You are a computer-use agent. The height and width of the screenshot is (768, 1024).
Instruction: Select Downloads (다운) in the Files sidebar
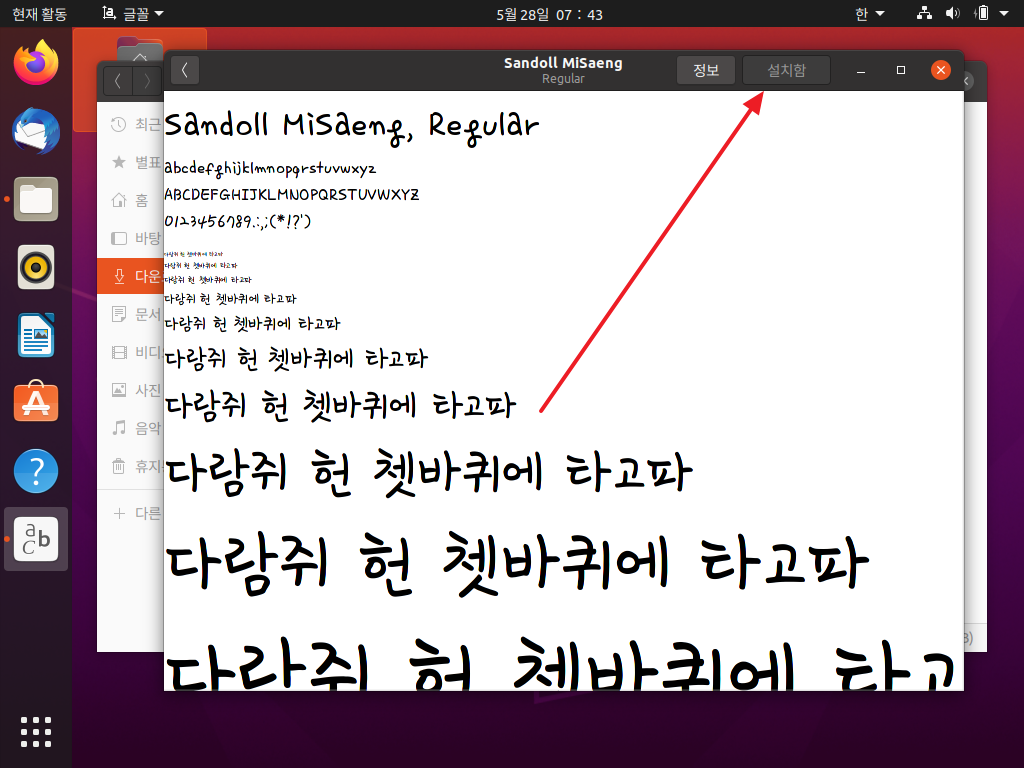[130, 276]
